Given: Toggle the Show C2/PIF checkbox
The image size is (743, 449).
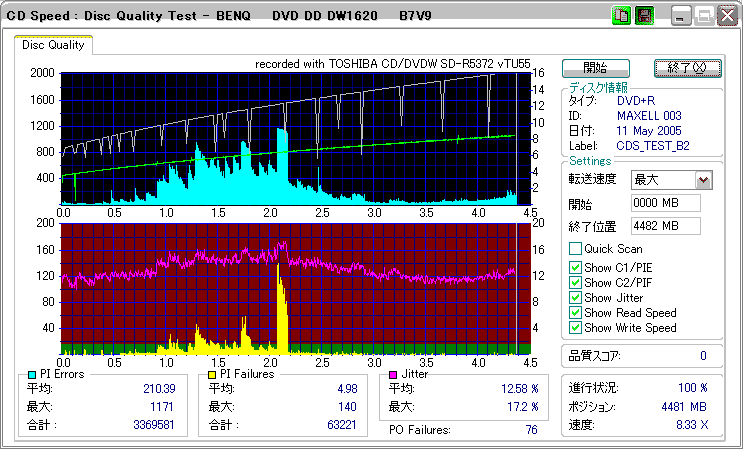Looking at the screenshot, I should (575, 283).
